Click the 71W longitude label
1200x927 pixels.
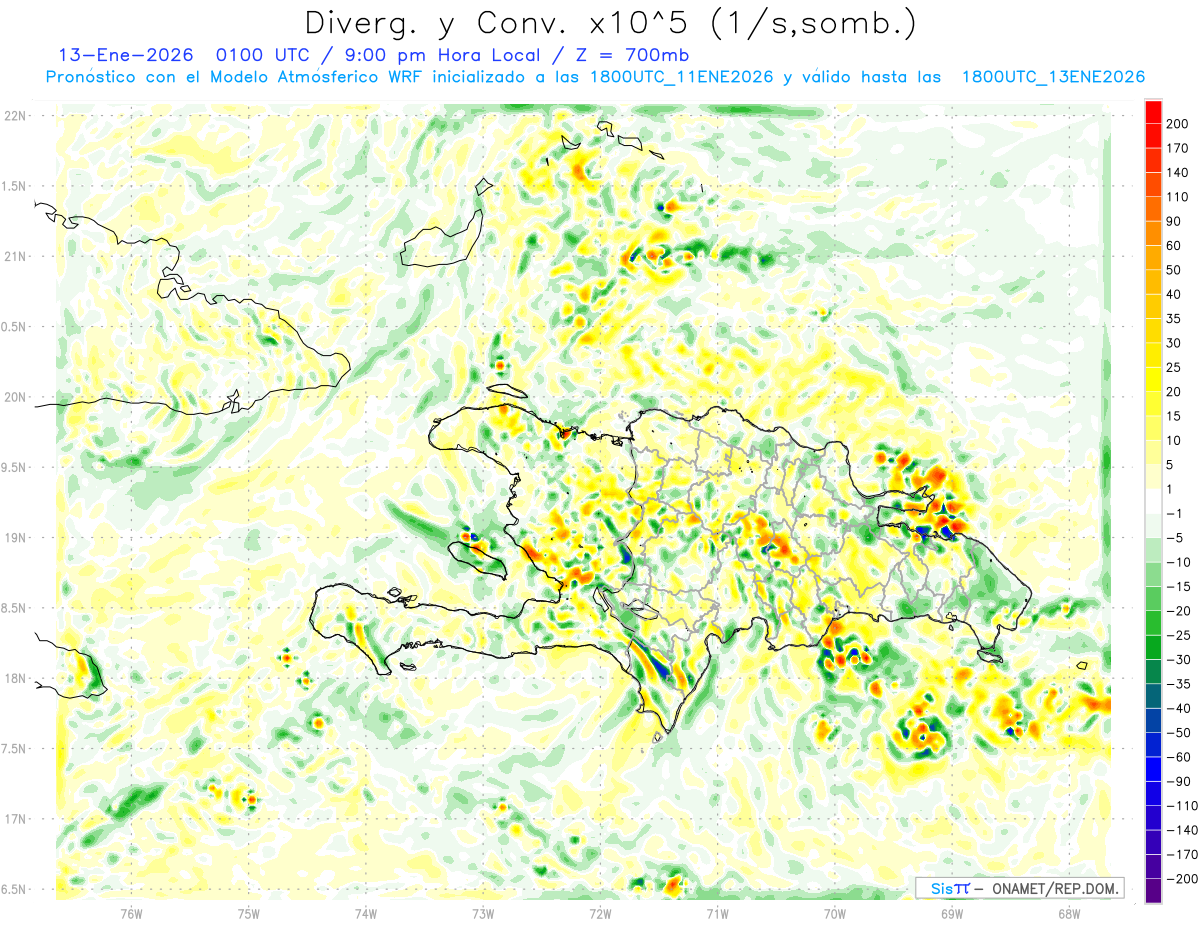click(717, 913)
